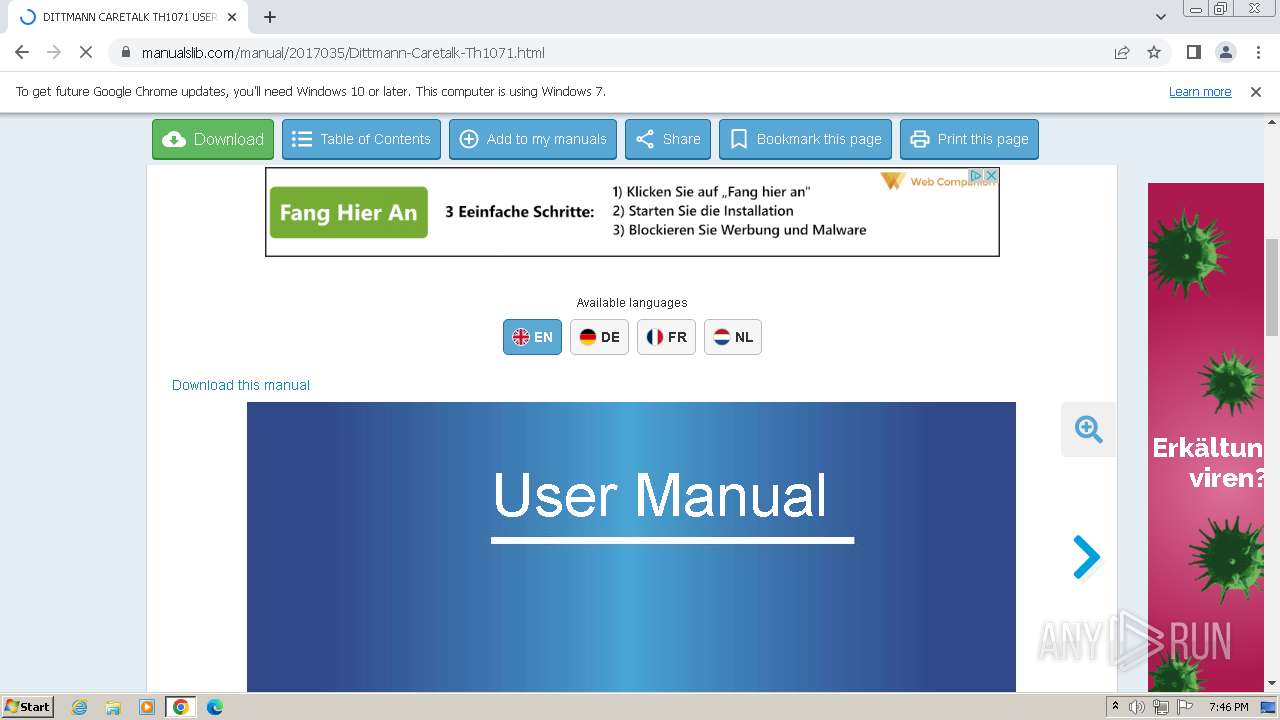Open the Chrome profile menu
This screenshot has width=1280, height=720.
click(1225, 52)
